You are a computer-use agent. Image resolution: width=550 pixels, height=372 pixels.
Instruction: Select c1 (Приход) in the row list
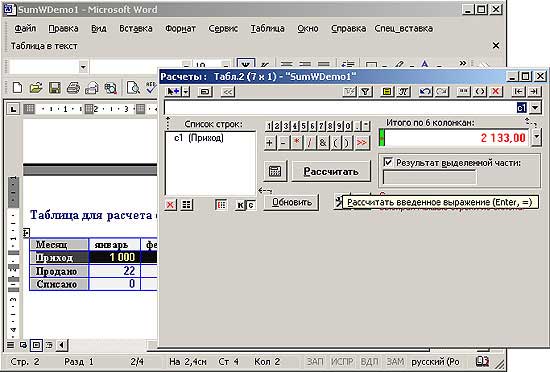[x=199, y=138]
